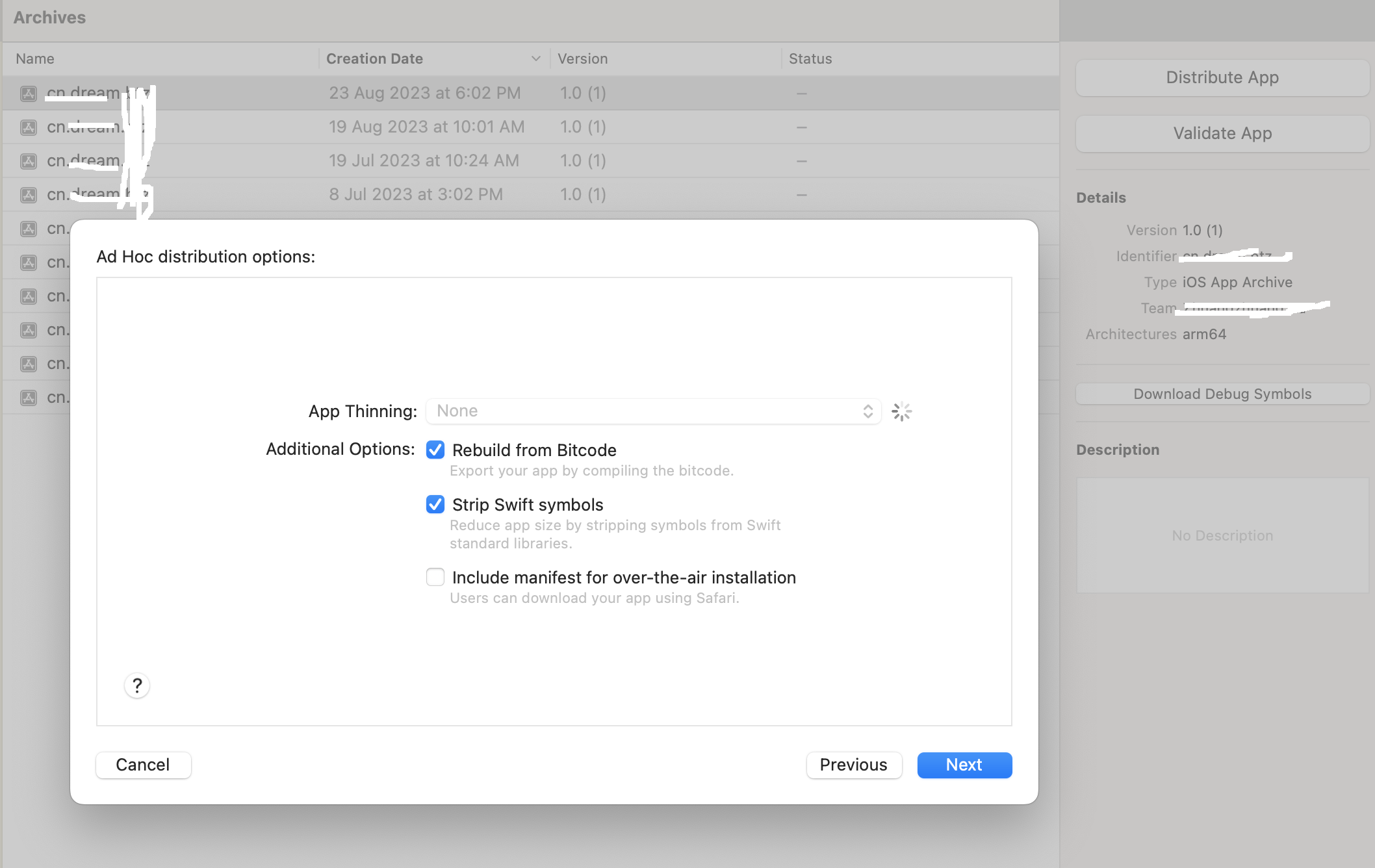Click the iOS App Archive type value
This screenshot has height=868, width=1375.
[1237, 282]
